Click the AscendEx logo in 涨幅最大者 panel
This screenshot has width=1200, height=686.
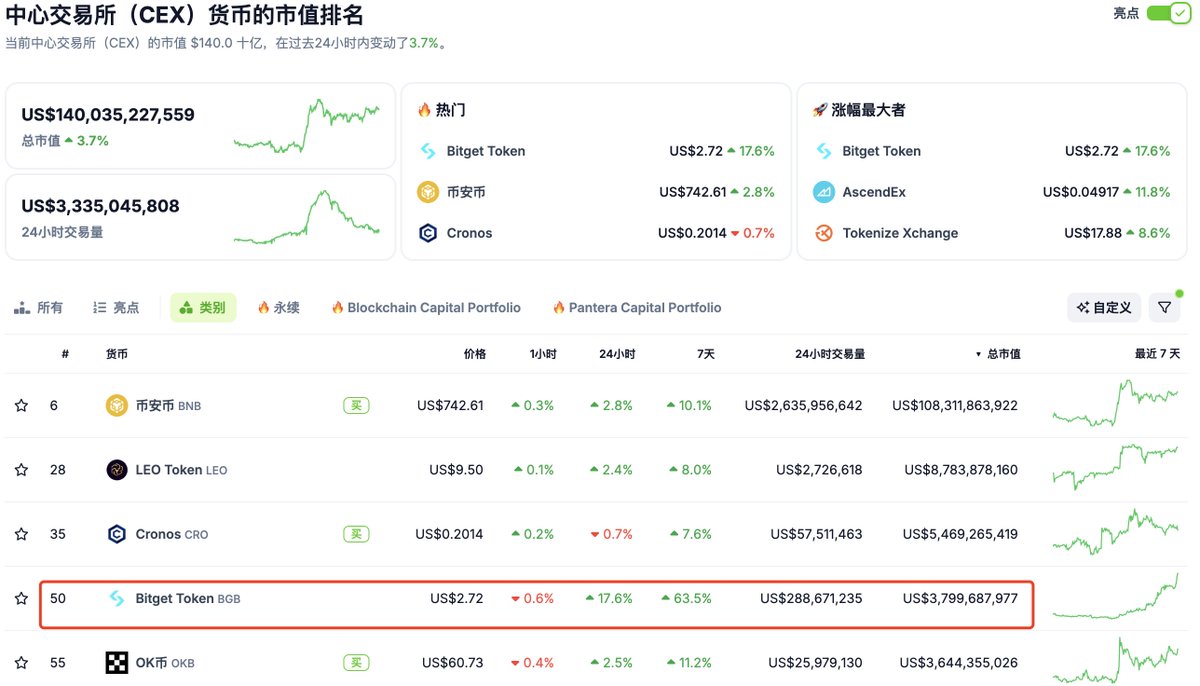[822, 192]
